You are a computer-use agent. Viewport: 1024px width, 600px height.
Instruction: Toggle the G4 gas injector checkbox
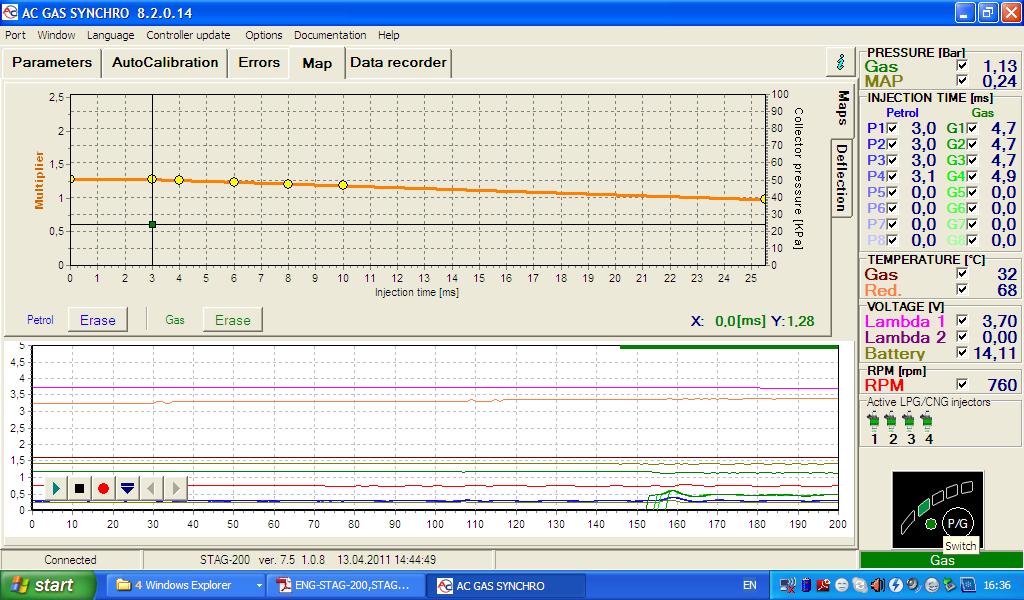(x=972, y=176)
